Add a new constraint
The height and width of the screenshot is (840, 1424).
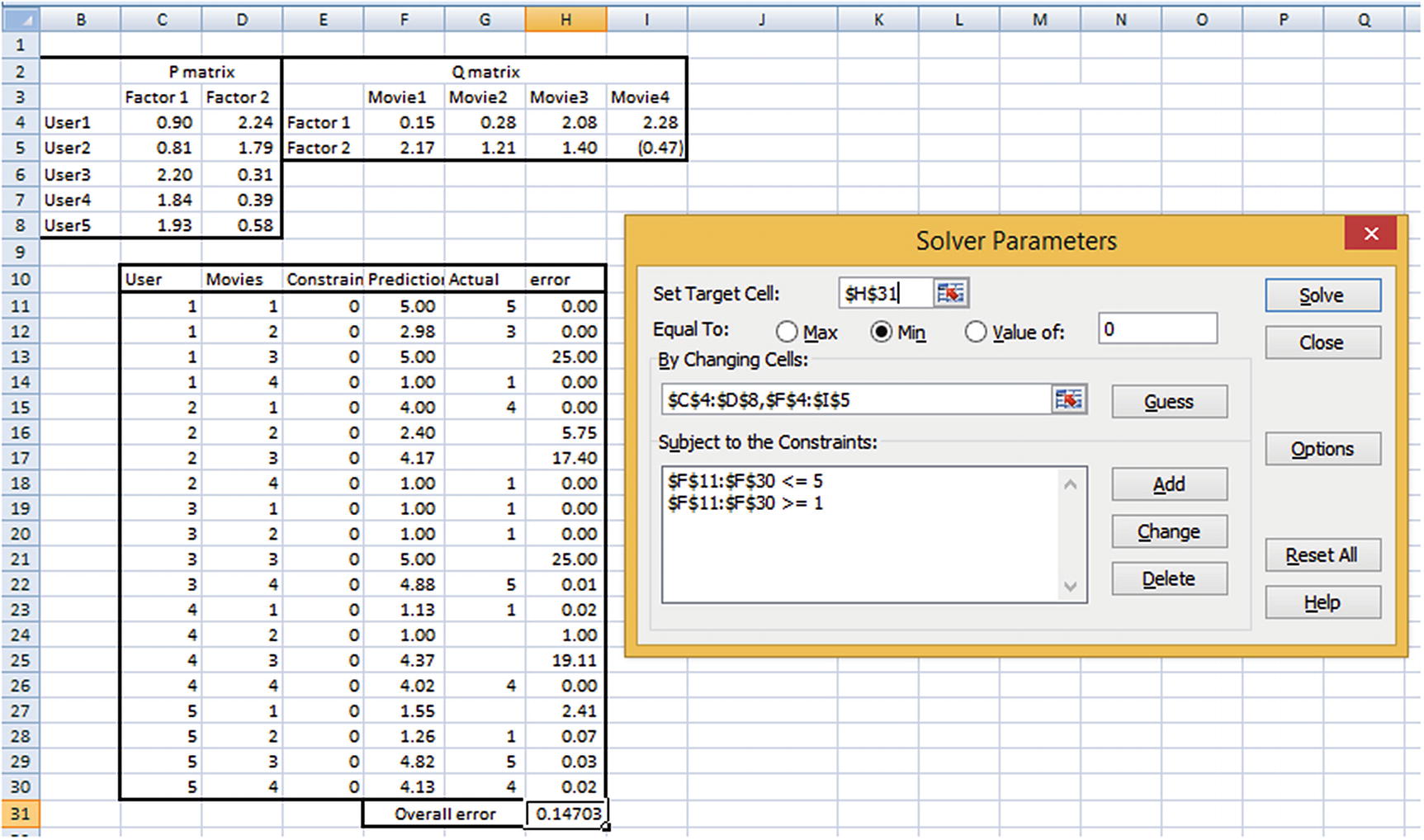pyautogui.click(x=1168, y=484)
